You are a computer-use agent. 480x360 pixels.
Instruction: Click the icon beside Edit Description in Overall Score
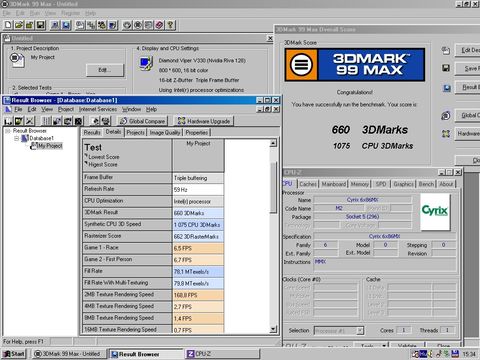coord(446,50)
